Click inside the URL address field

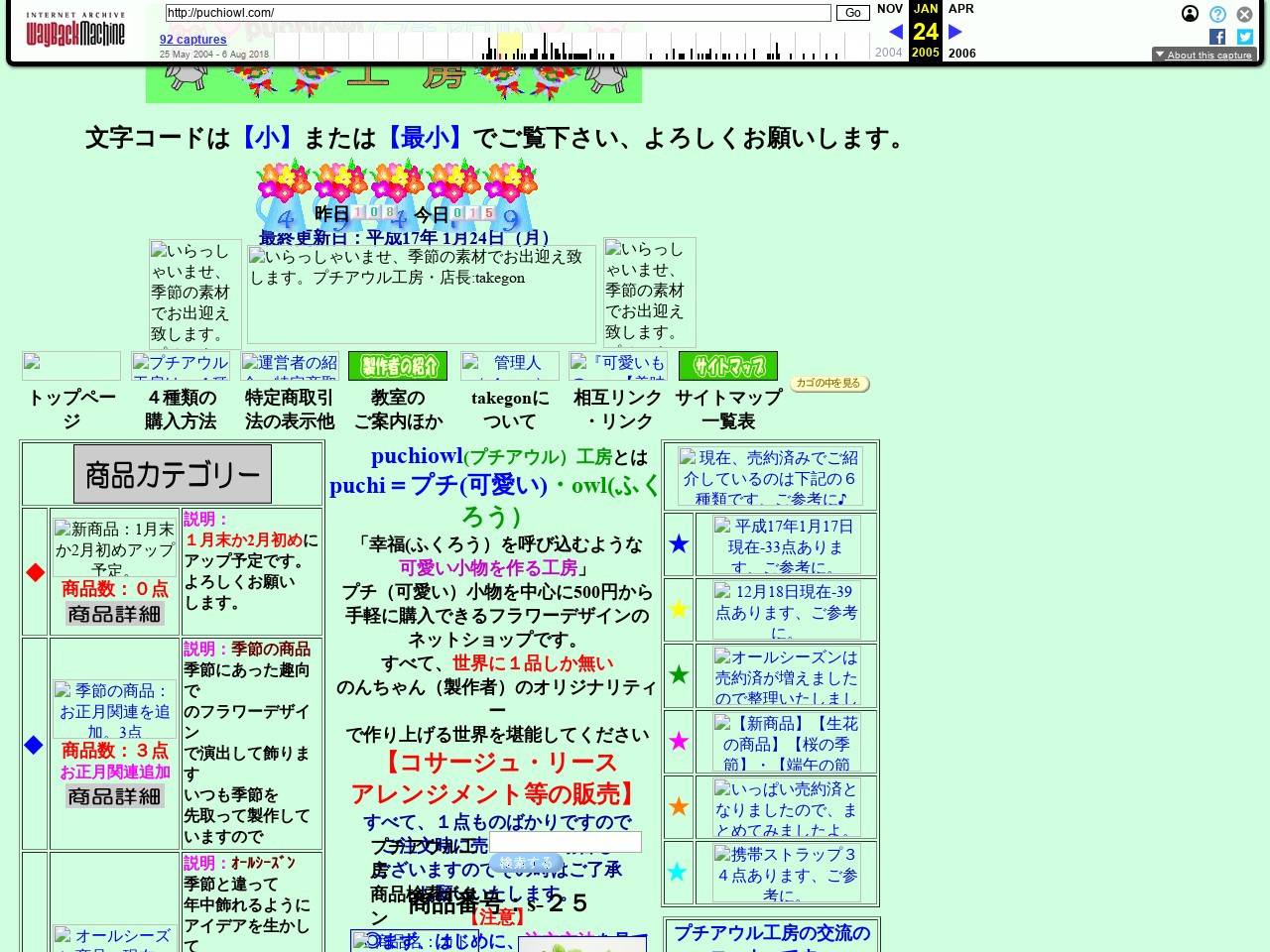496,13
